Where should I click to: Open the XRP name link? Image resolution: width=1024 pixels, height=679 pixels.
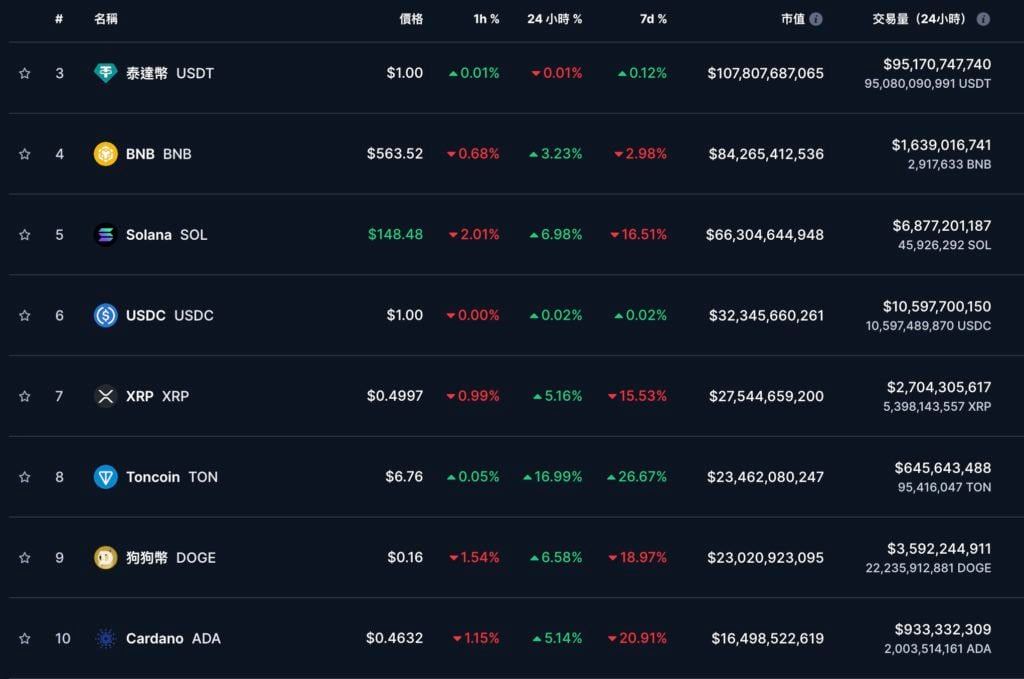(x=157, y=396)
